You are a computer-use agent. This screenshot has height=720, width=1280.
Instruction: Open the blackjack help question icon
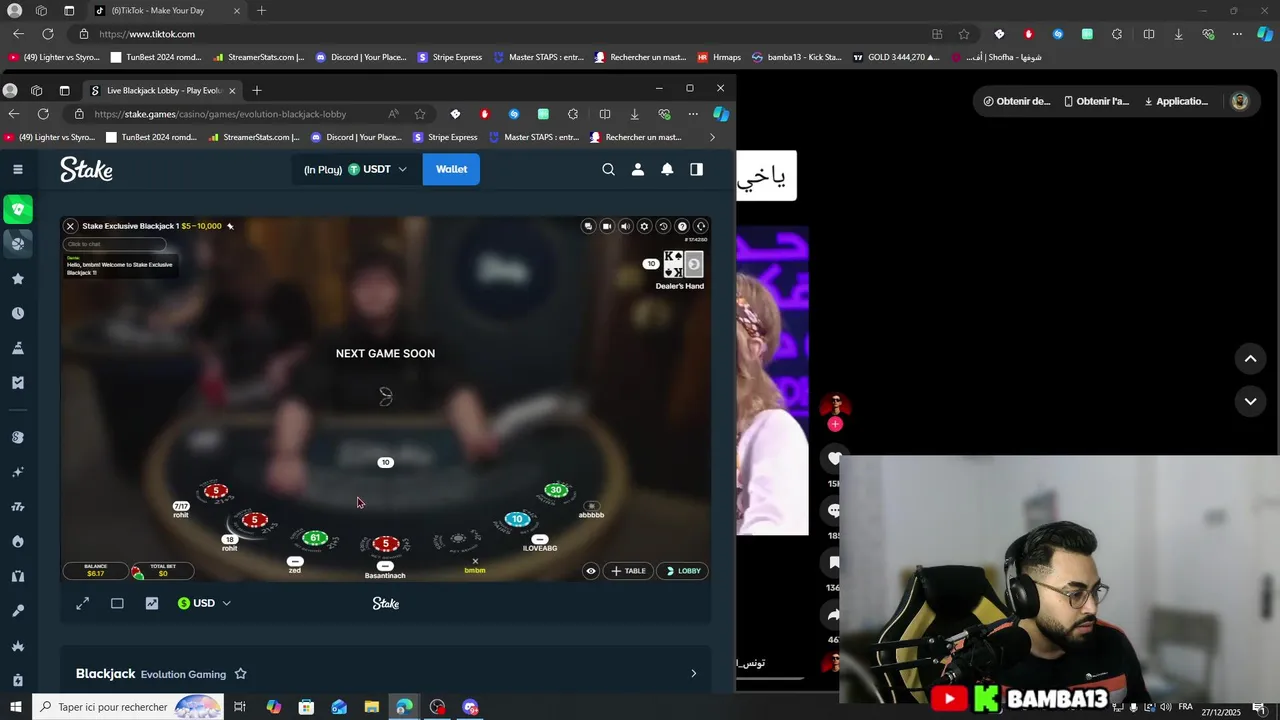682,226
